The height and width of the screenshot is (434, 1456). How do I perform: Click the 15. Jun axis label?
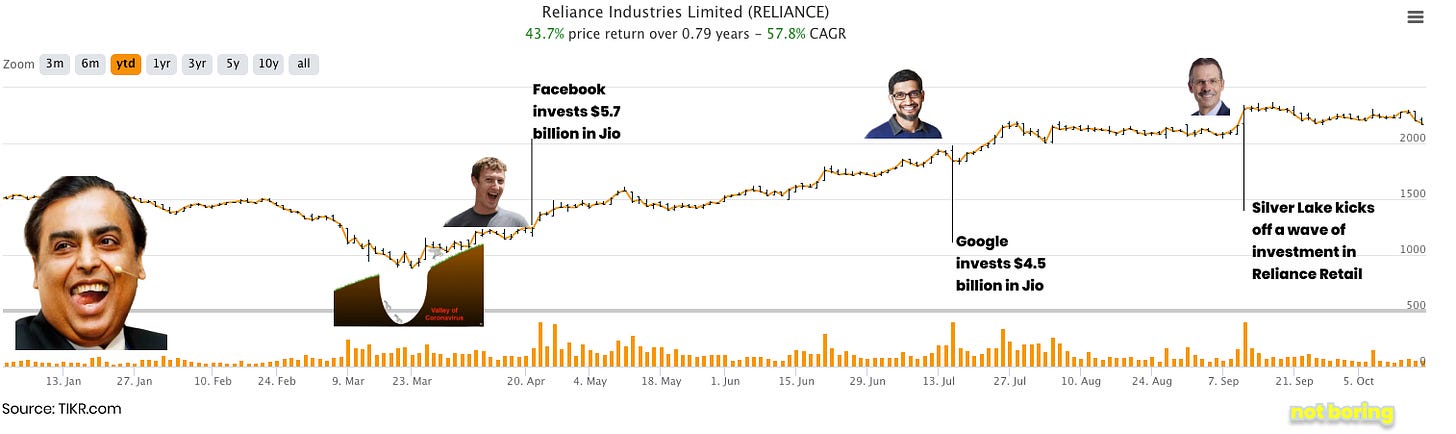[797, 381]
